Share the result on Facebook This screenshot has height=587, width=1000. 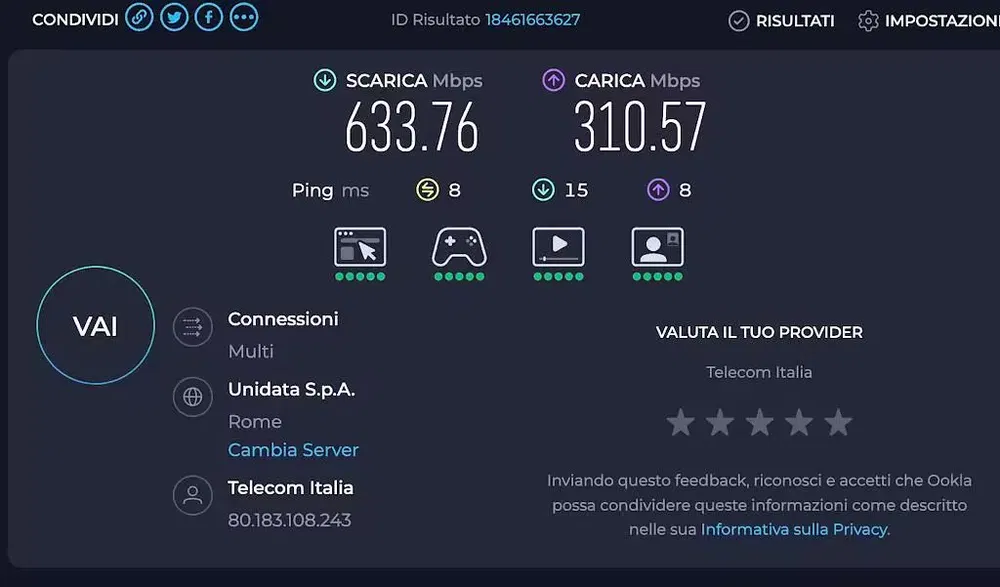[x=209, y=17]
